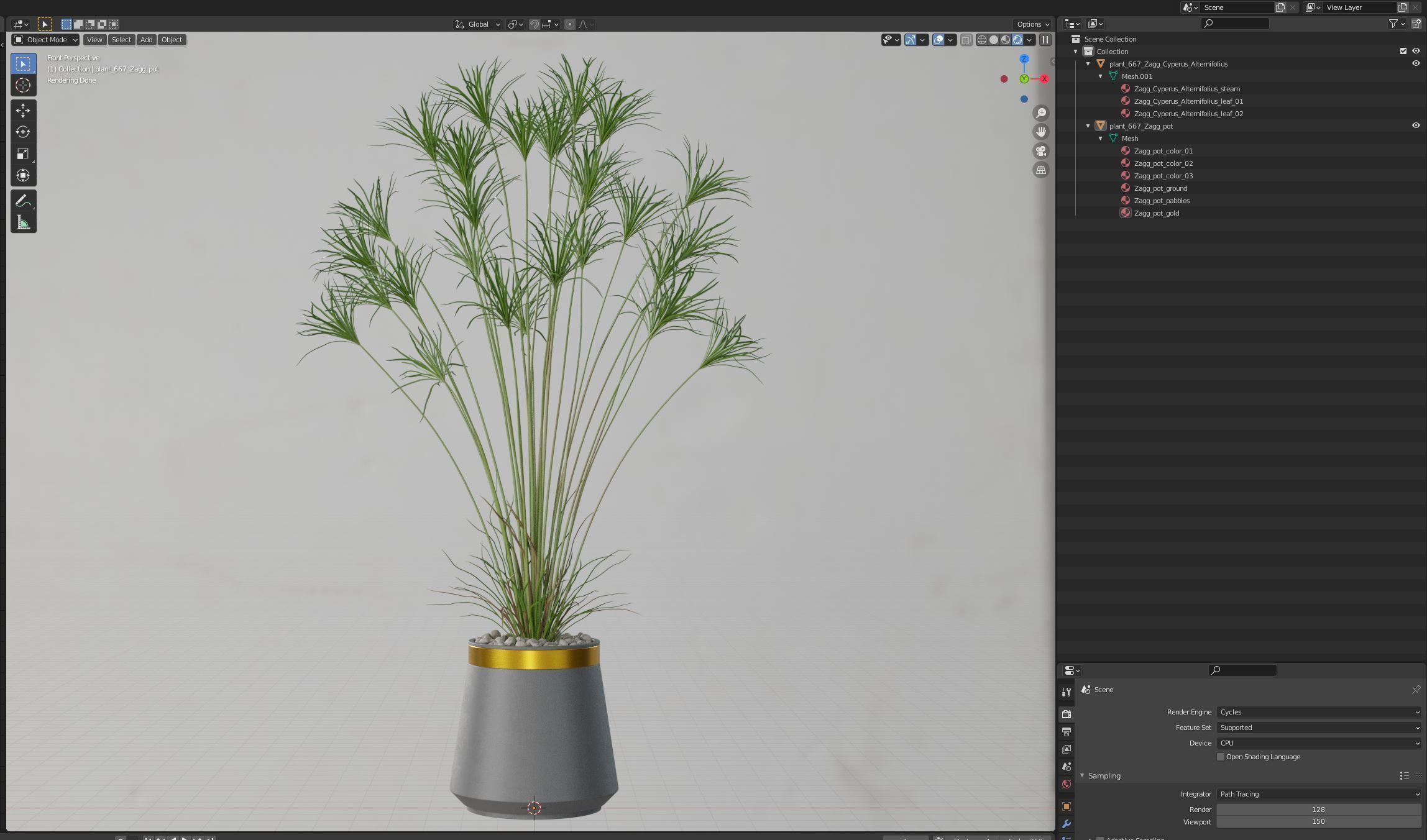Enable Open Shading Language checkbox

[x=1221, y=757]
